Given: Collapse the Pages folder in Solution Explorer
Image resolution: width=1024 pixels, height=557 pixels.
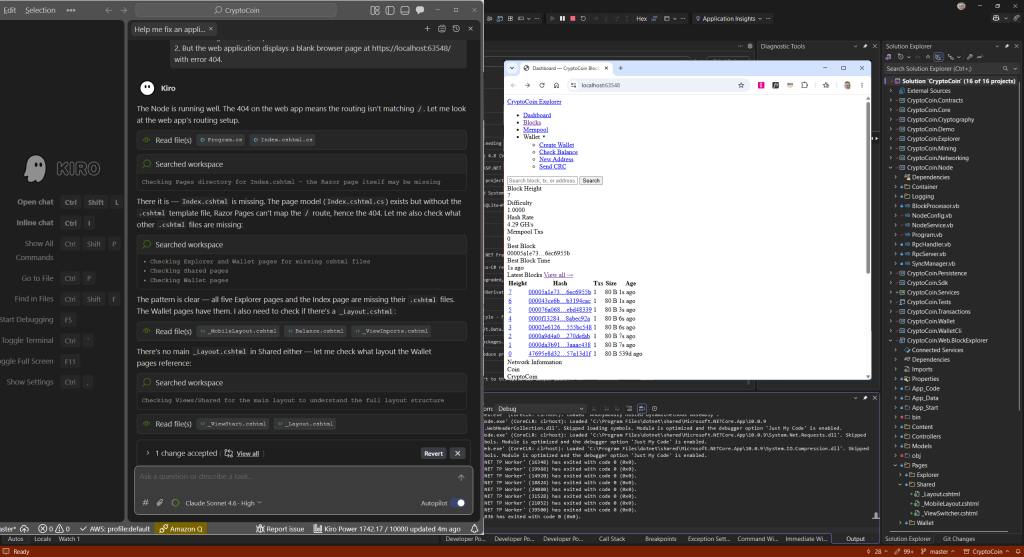Looking at the screenshot, I should 896,466.
